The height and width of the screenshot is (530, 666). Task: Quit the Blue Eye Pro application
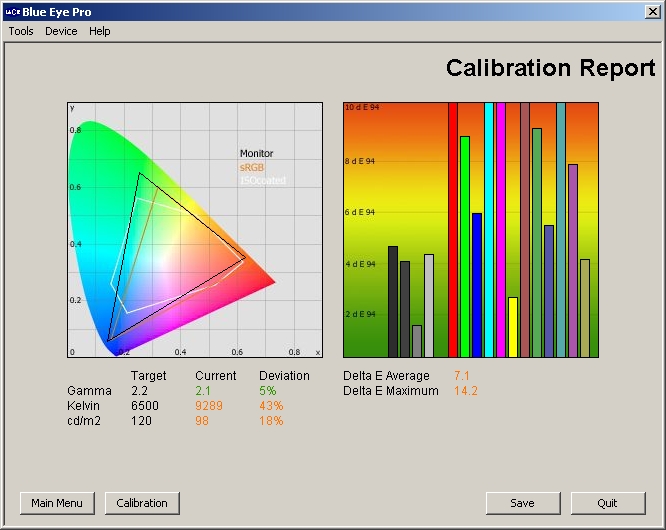[x=608, y=503]
